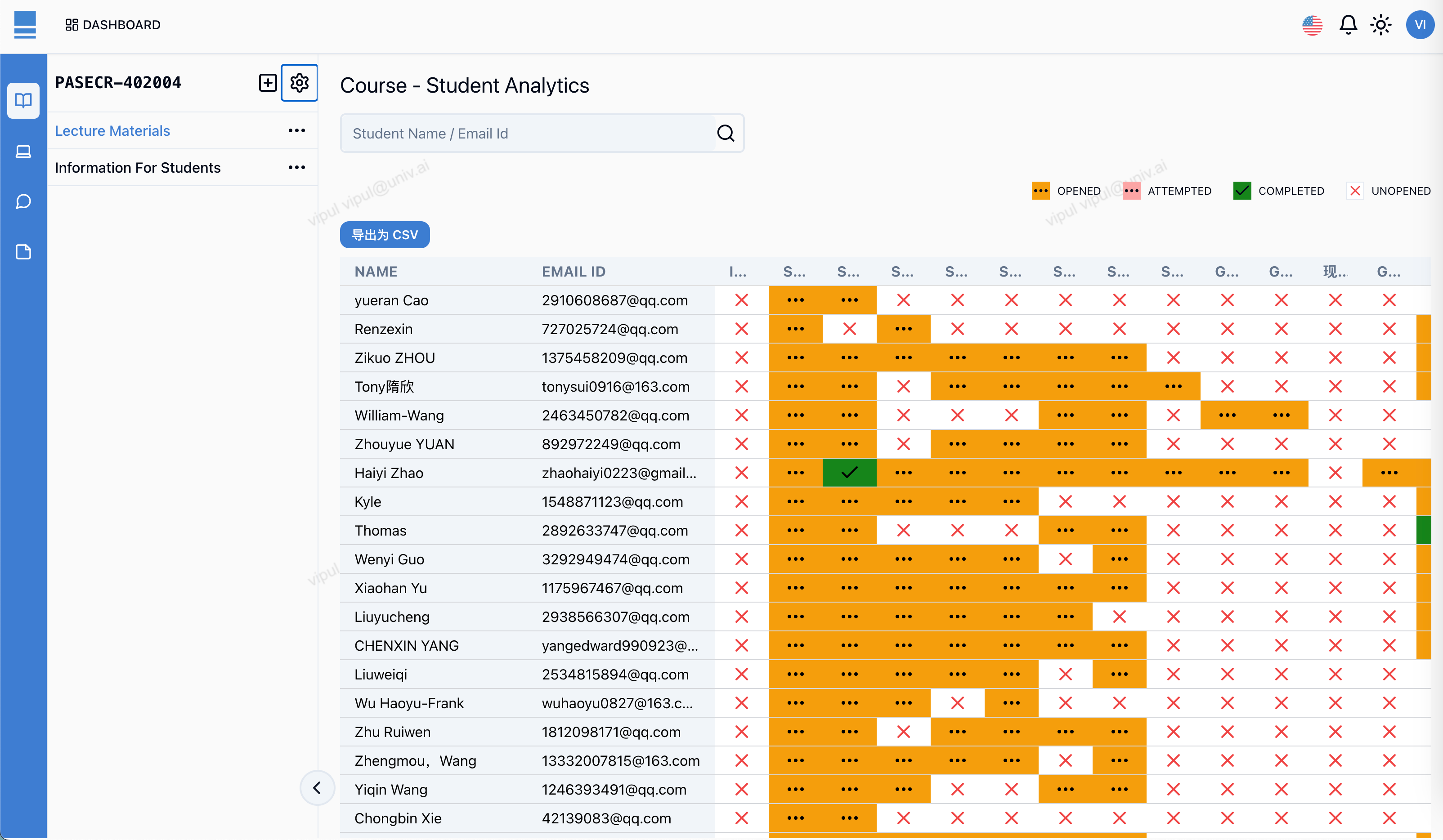This screenshot has height=840, width=1443.
Task: Collapse sidebar with left chevron button
Action: click(317, 788)
